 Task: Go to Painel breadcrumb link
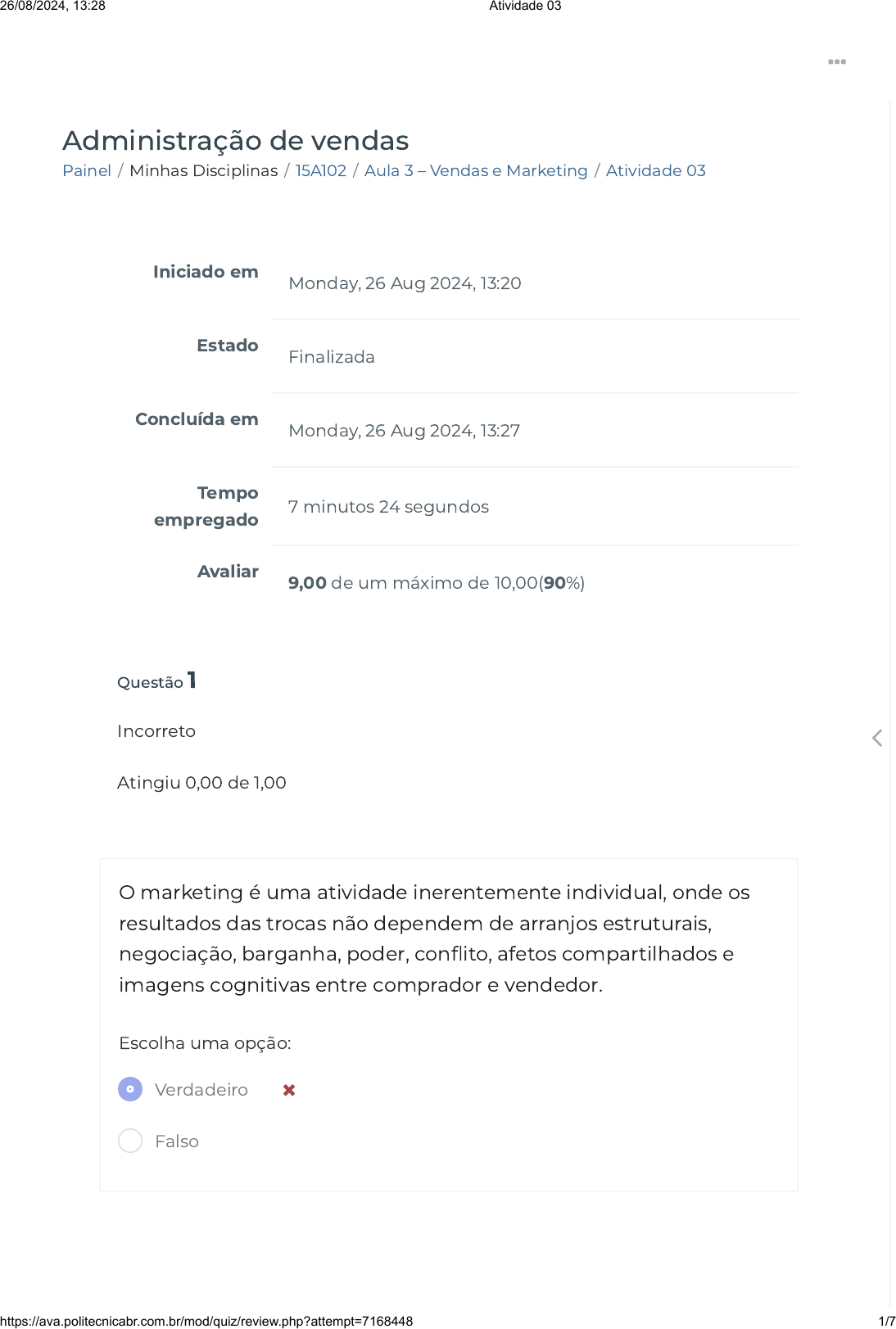point(87,170)
